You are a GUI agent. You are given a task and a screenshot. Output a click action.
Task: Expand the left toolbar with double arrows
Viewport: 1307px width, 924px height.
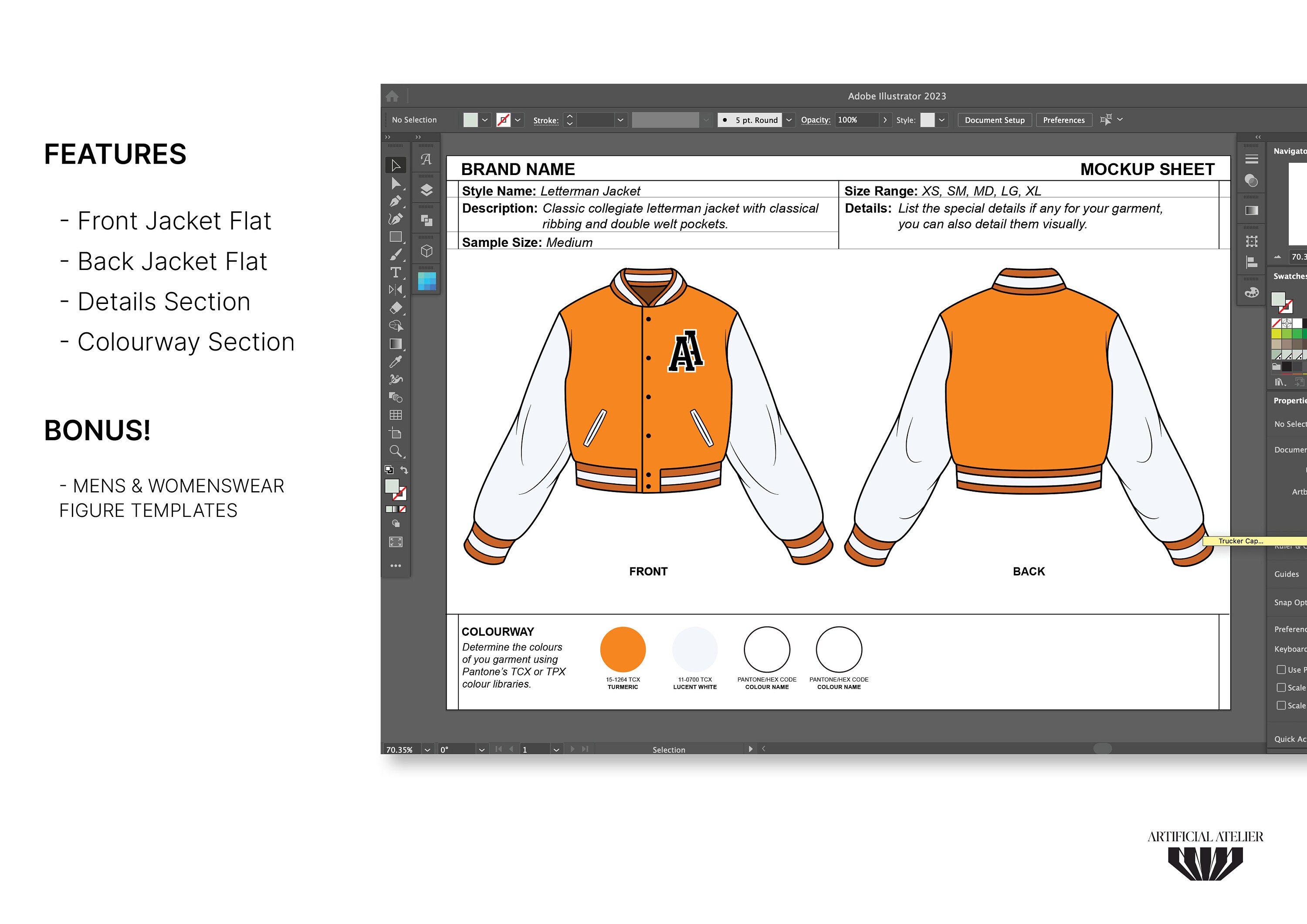click(x=388, y=137)
